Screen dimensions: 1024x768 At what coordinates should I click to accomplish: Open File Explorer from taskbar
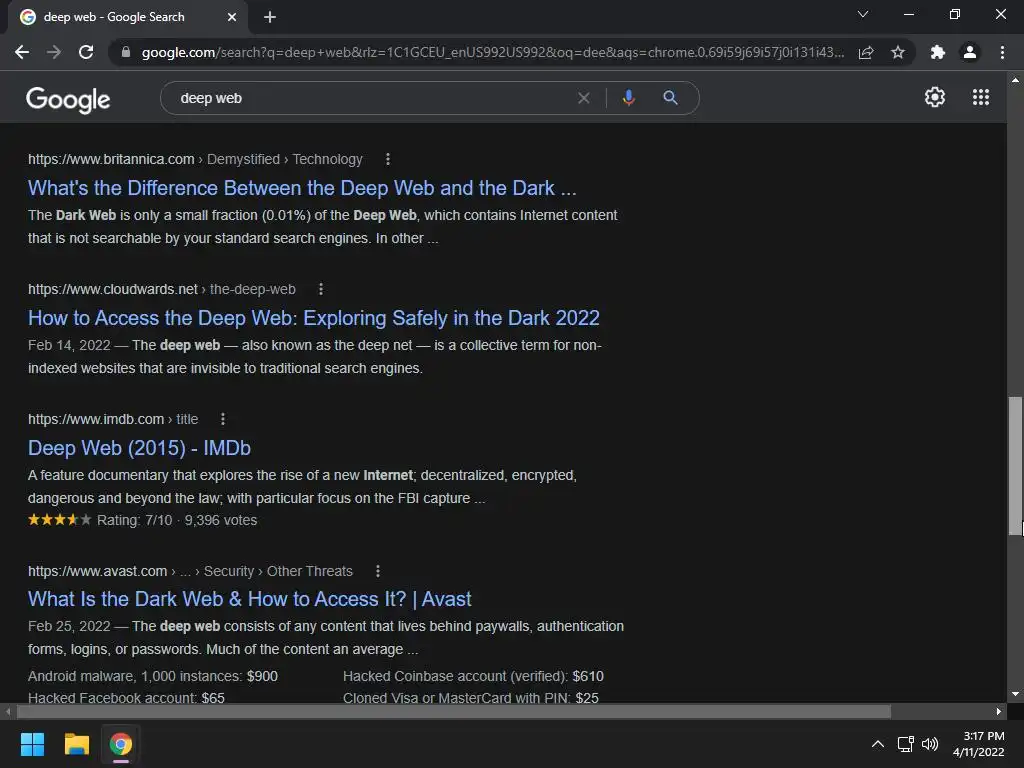coord(76,744)
